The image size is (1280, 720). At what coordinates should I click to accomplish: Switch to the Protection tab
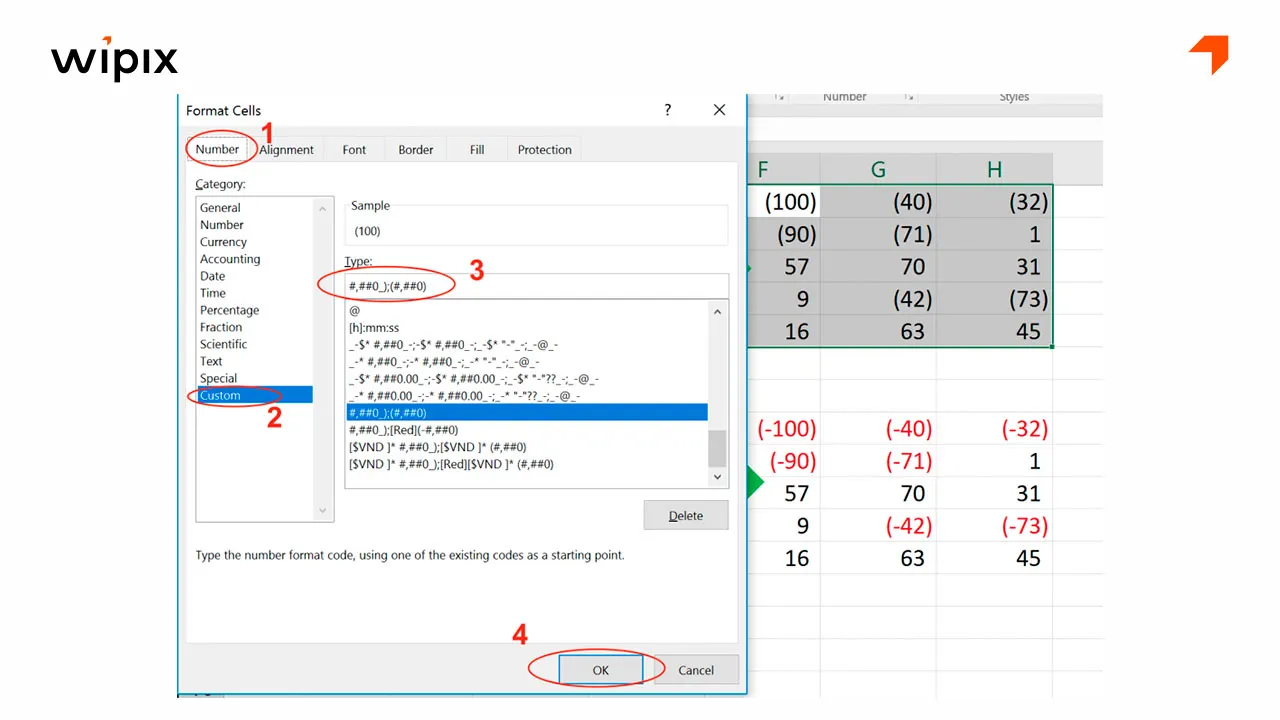coord(543,149)
